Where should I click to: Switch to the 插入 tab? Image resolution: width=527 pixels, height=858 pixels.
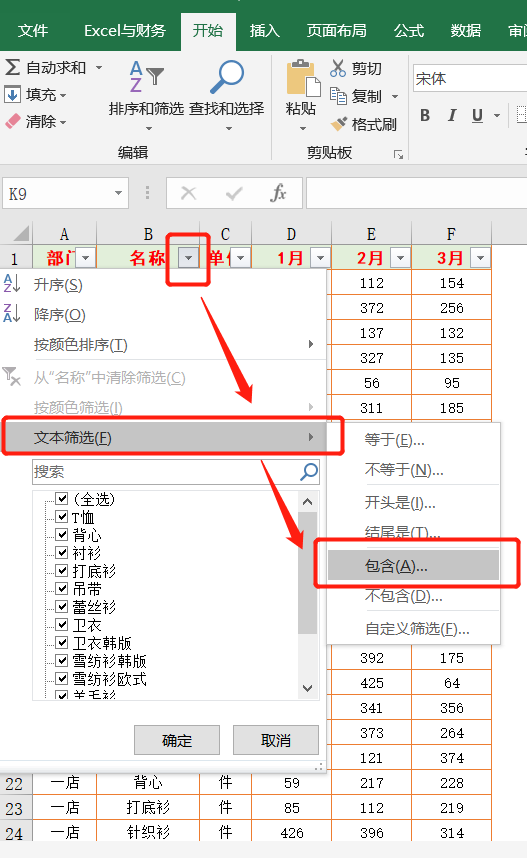(265, 31)
